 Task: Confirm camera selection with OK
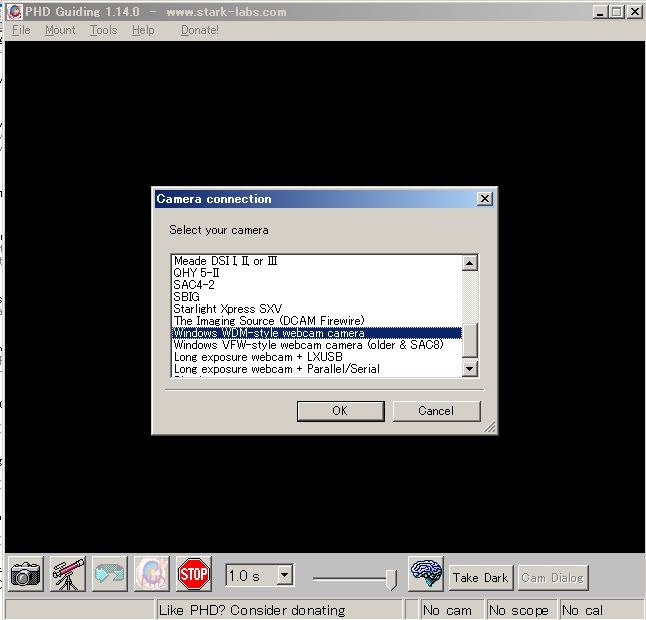pos(340,411)
